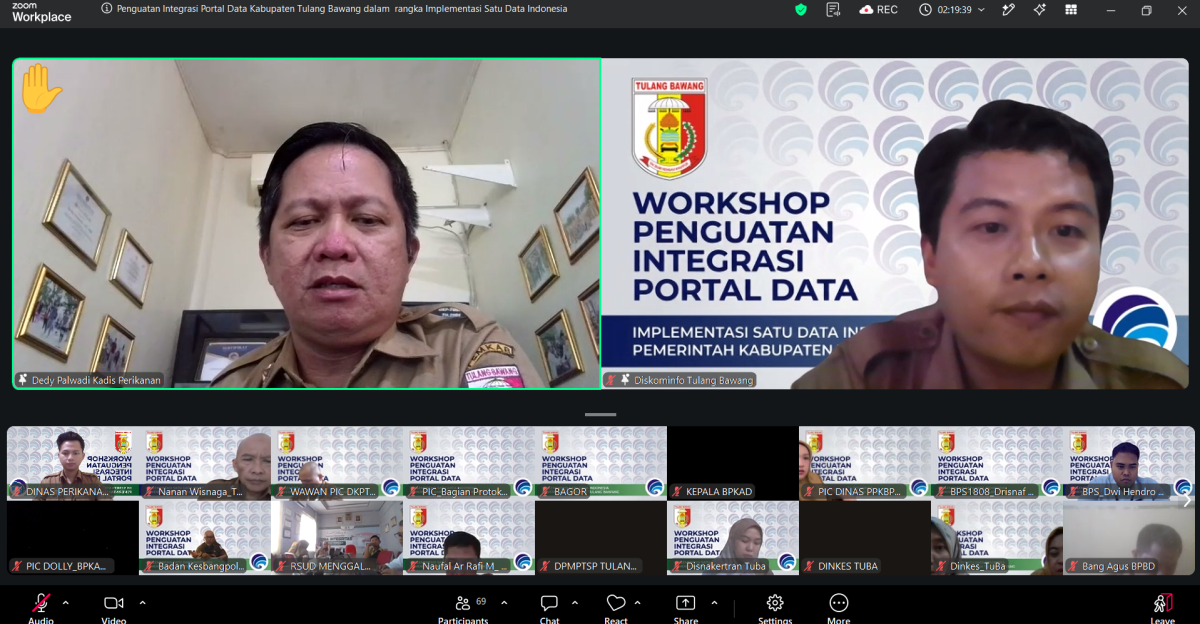The width and height of the screenshot is (1200, 624).
Task: Select Bang Agus BPBD participant thumbnail
Action: (1129, 538)
